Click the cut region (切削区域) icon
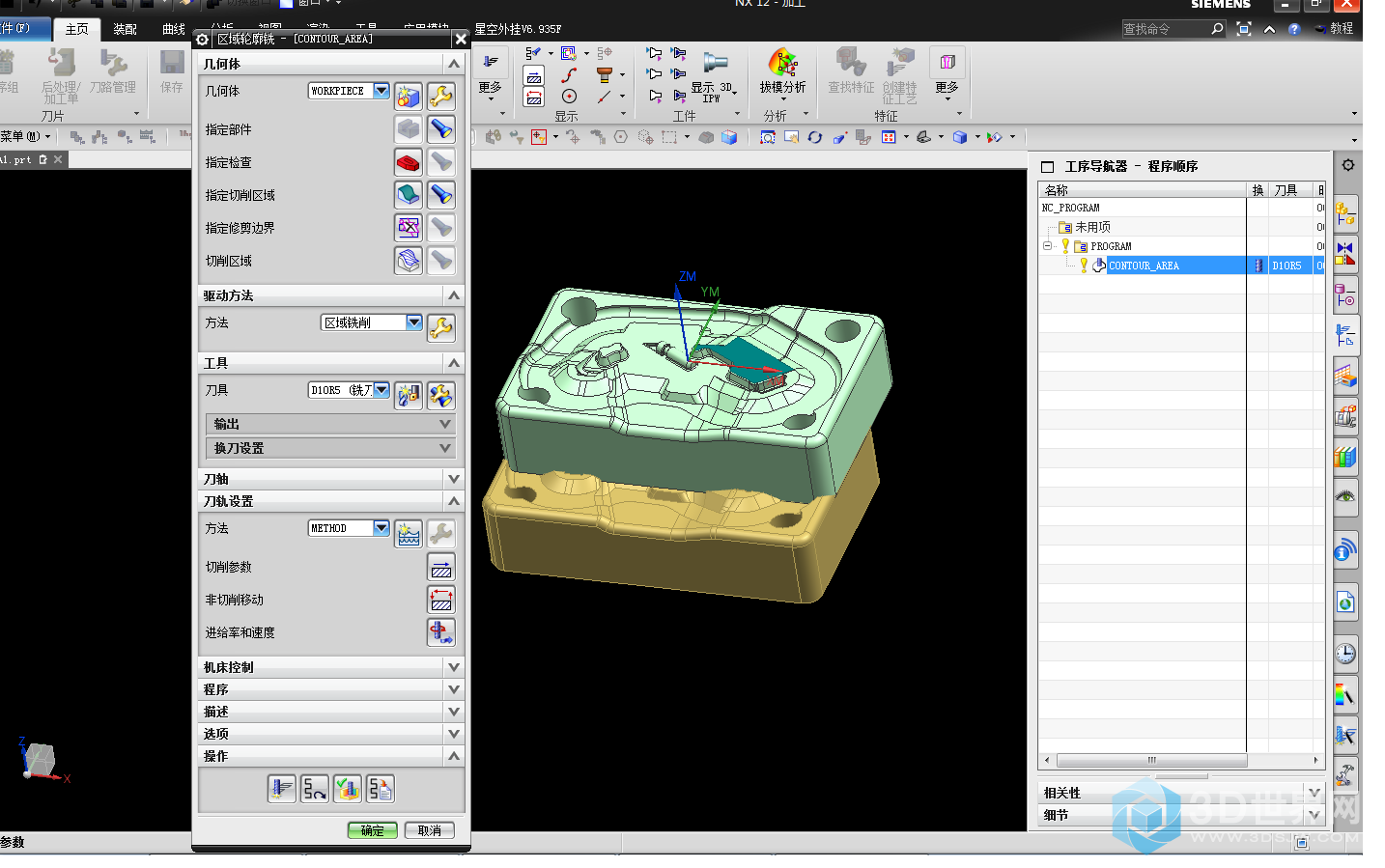 (x=409, y=260)
